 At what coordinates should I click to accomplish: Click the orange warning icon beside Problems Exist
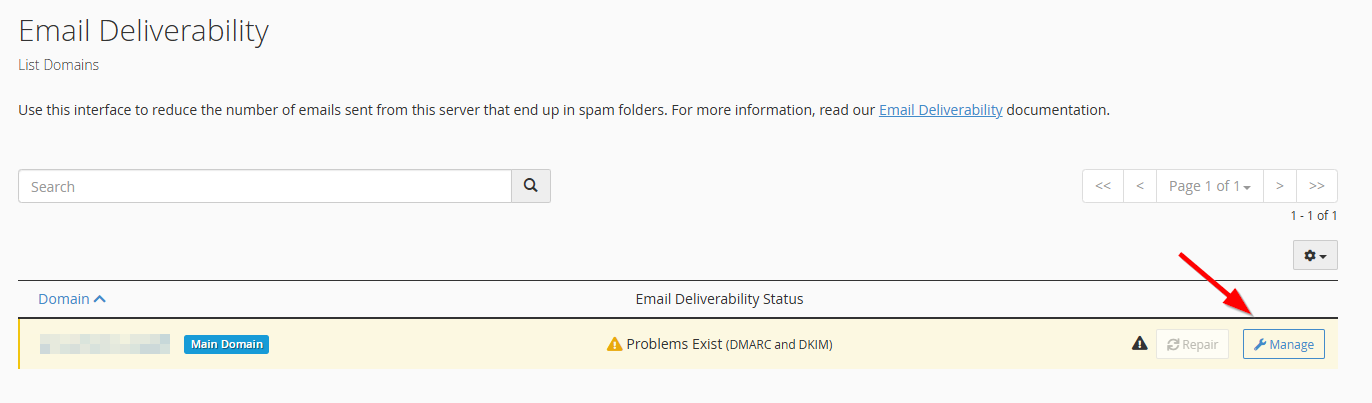coord(615,344)
